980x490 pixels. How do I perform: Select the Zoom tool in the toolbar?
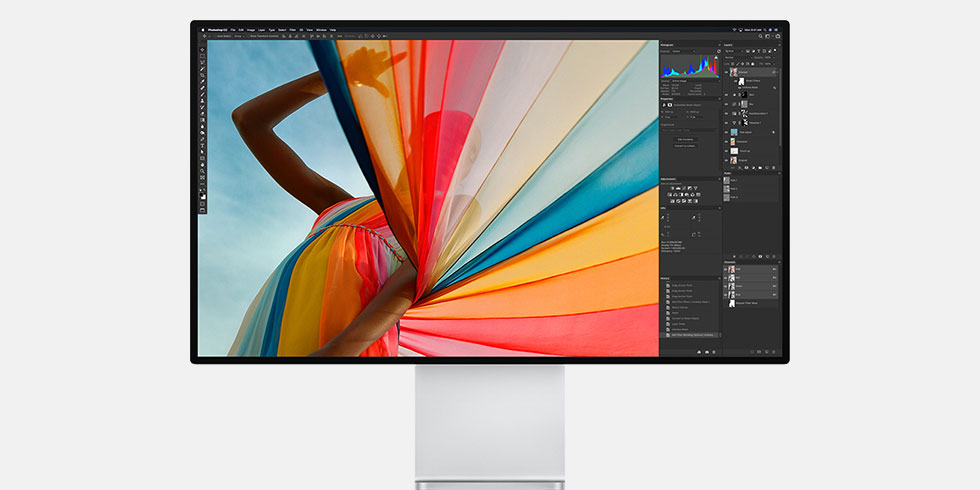coord(202,171)
